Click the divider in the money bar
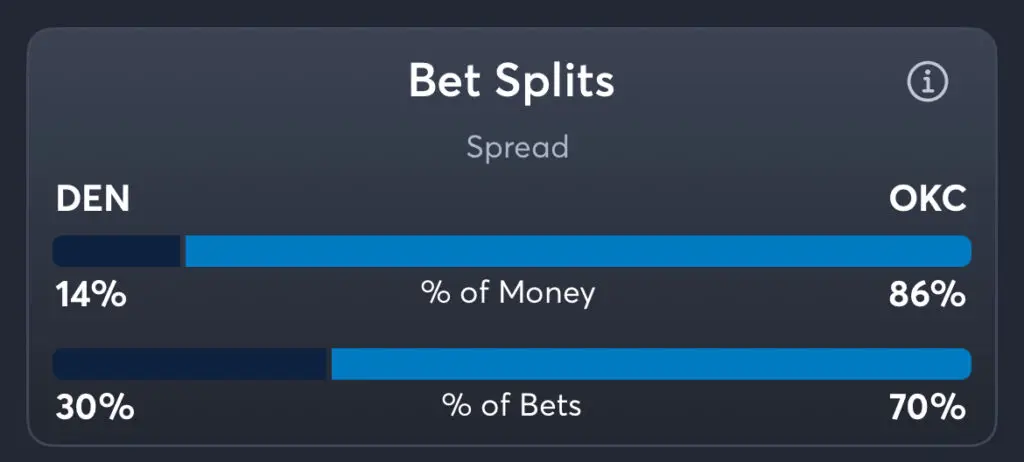This screenshot has height=462, width=1024. tap(183, 251)
